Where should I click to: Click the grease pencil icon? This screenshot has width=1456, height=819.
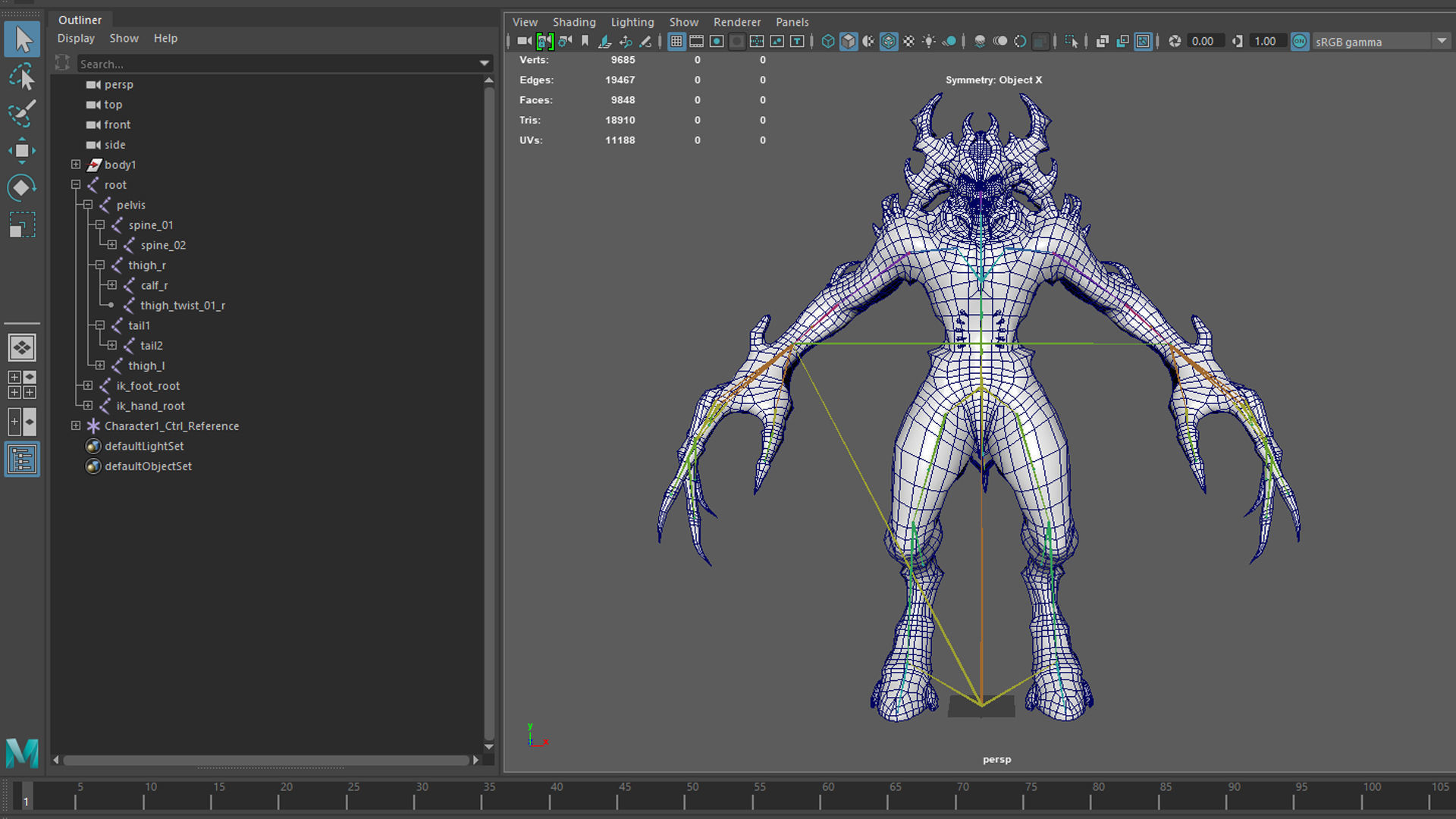[x=645, y=42]
